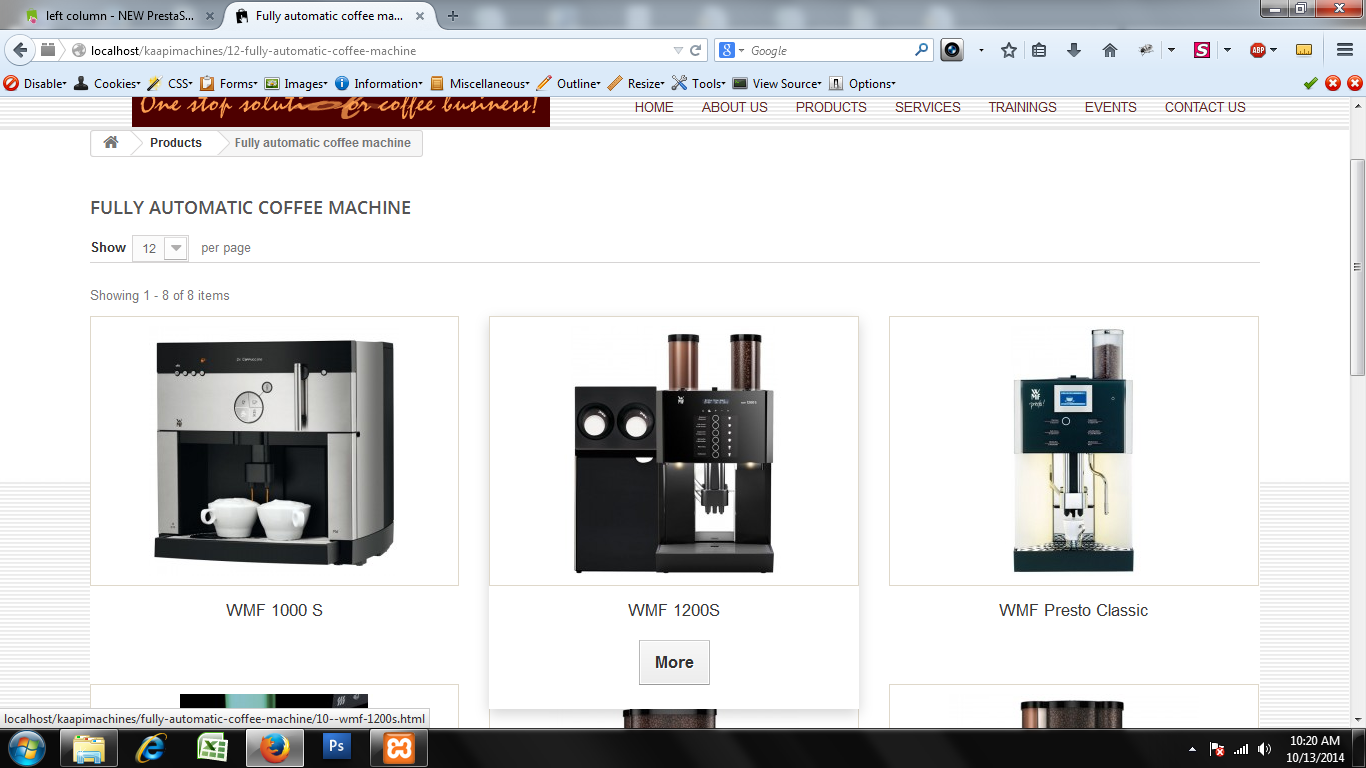Open the Forms dropdown in developer toolbar
The width and height of the screenshot is (1366, 768).
point(228,84)
